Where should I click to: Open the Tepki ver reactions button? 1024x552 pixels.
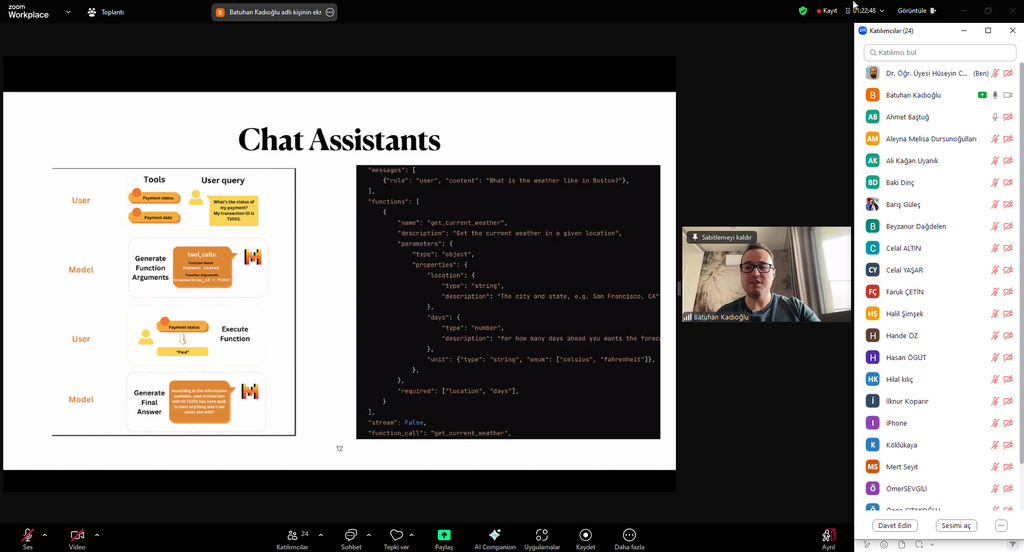(396, 538)
